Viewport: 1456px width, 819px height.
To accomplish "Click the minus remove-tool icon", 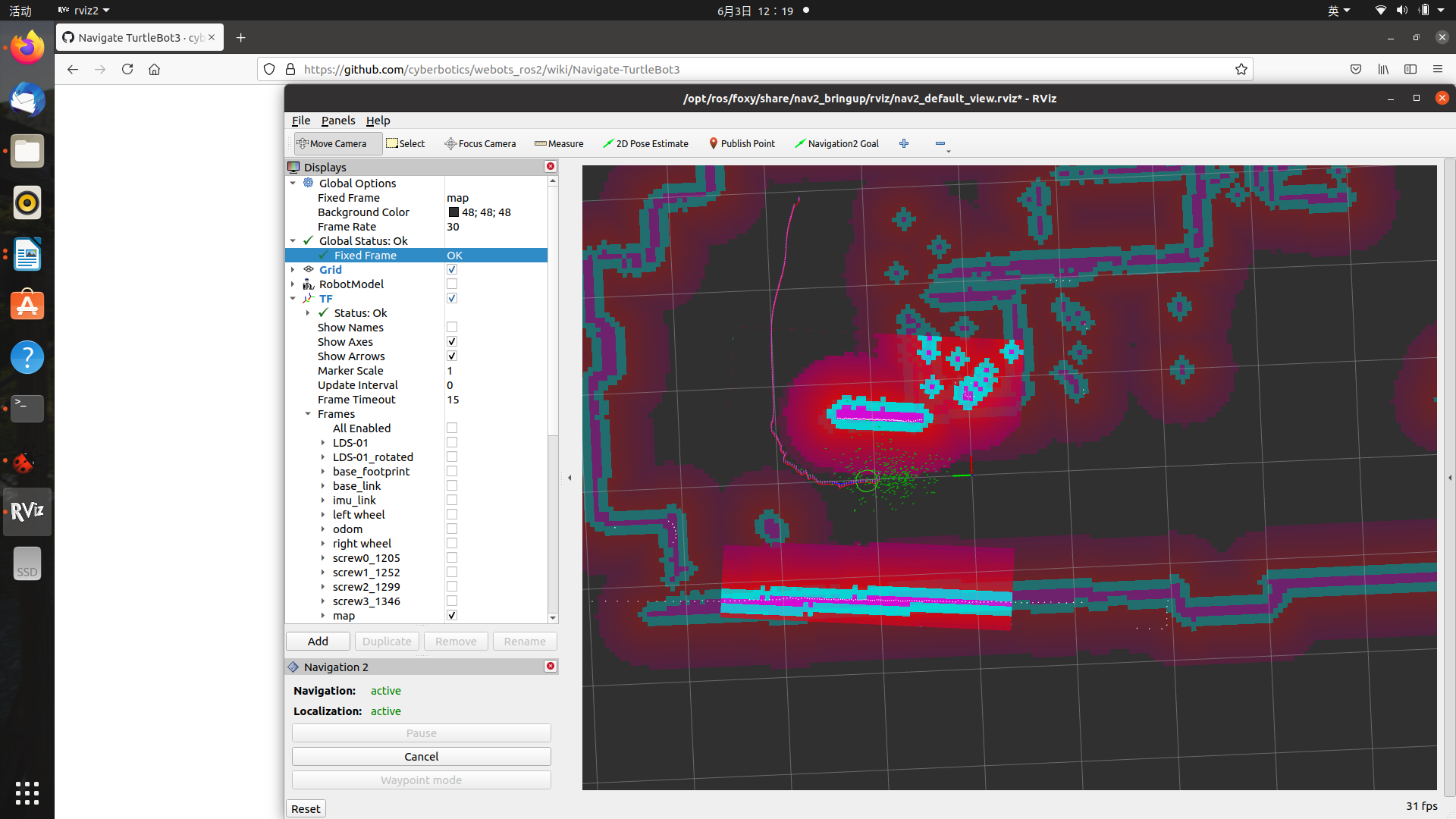I will tap(940, 143).
